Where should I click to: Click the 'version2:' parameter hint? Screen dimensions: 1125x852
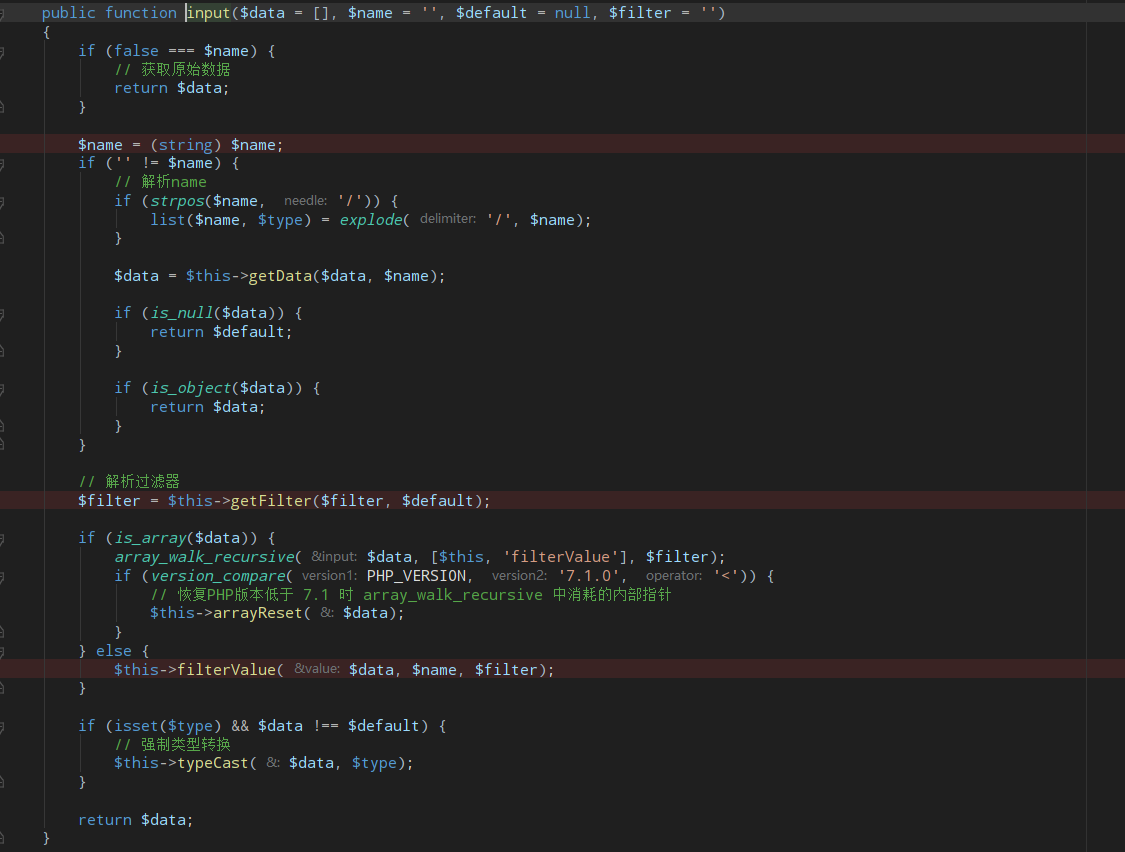tap(519, 576)
